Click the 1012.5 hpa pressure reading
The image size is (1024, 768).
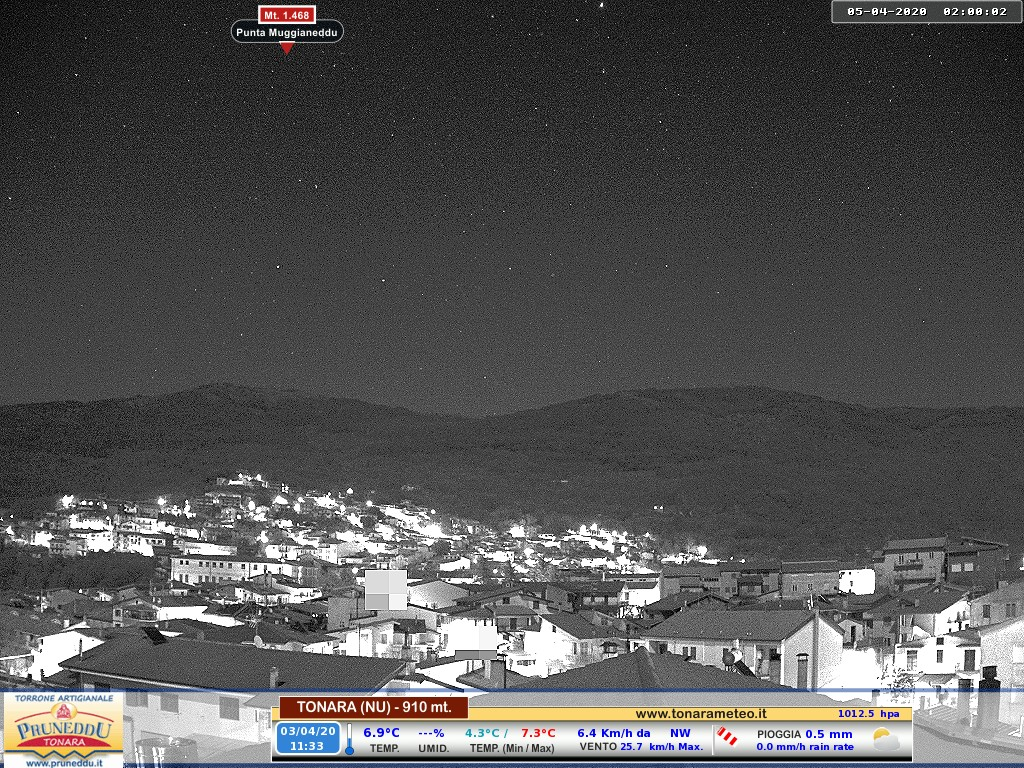coord(869,714)
